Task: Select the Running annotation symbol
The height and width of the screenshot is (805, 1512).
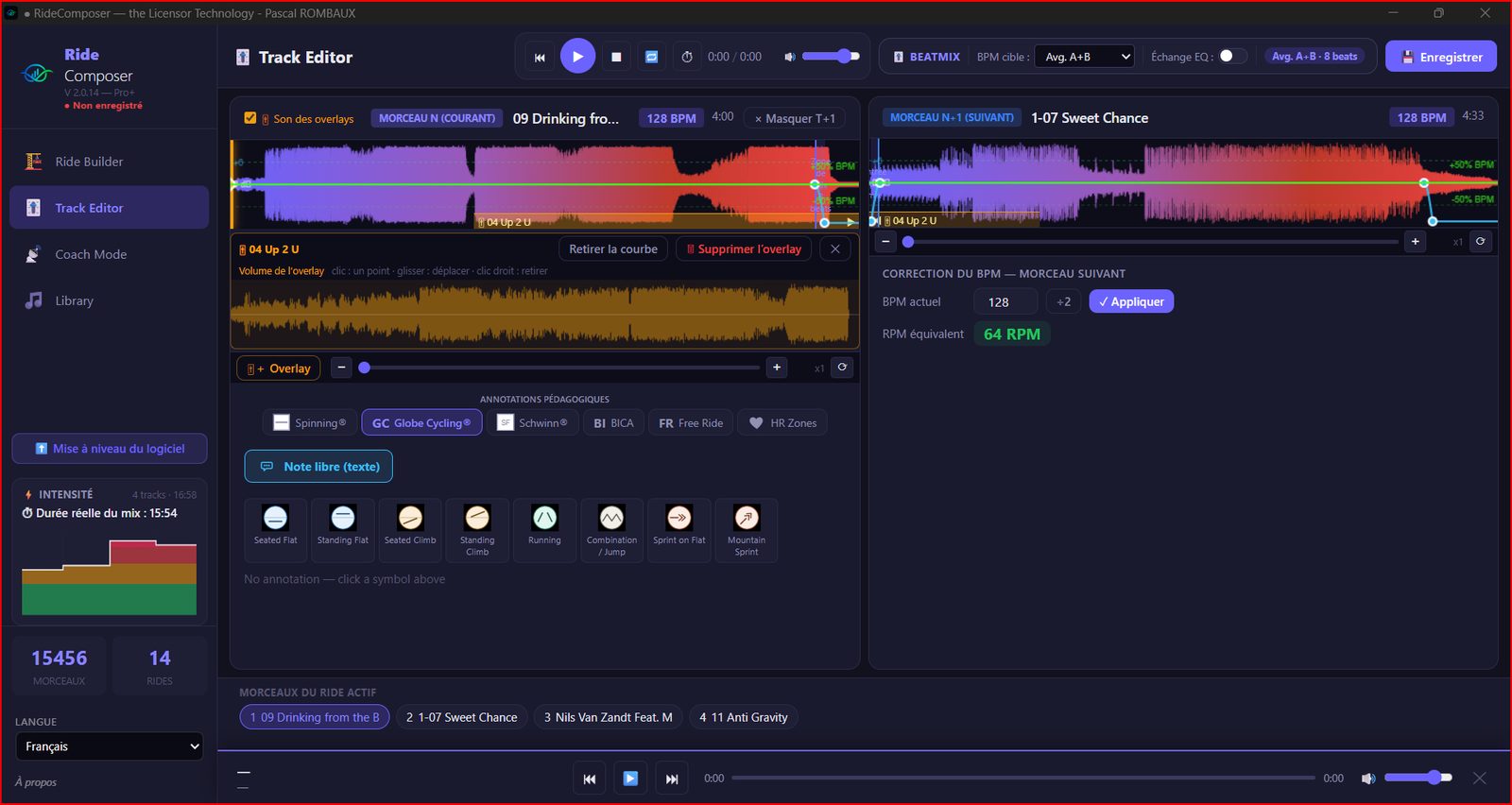Action: 544,530
